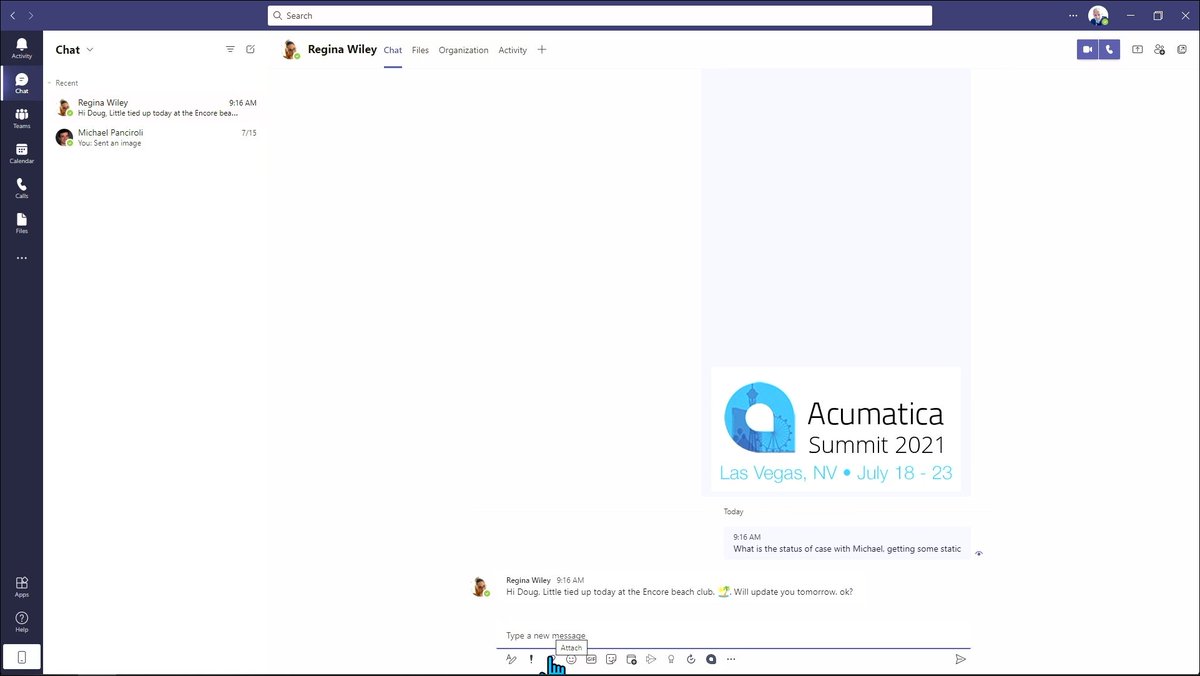Click Regina's avatar beside her message
The width and height of the screenshot is (1200, 676).
pos(481,587)
